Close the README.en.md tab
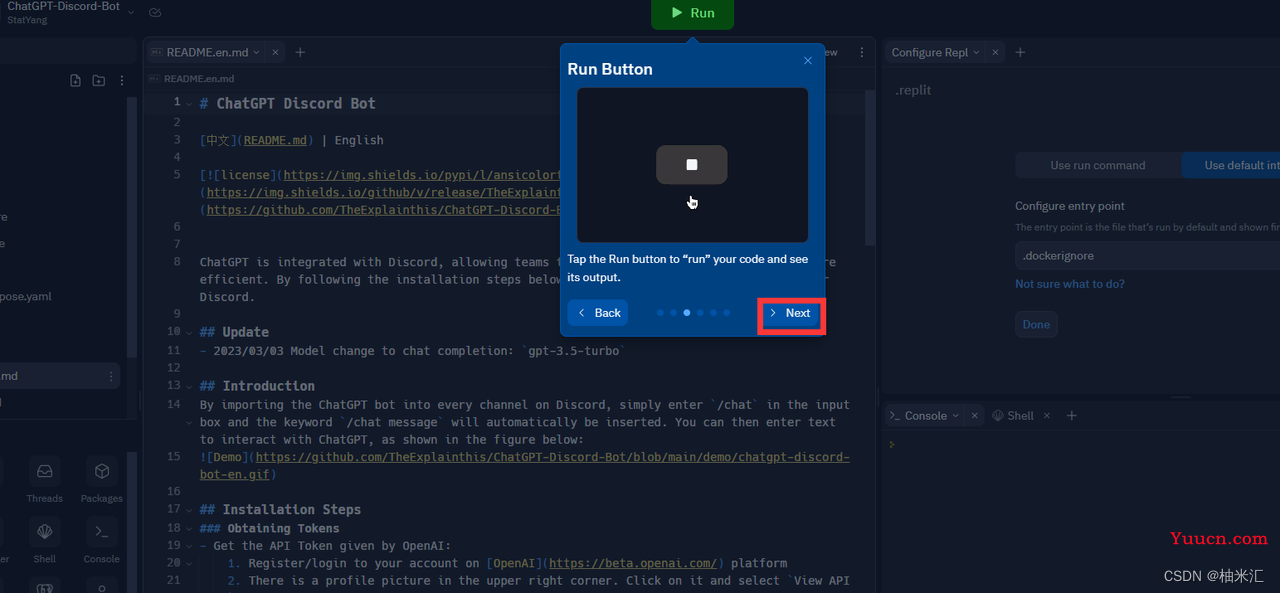 tap(276, 52)
